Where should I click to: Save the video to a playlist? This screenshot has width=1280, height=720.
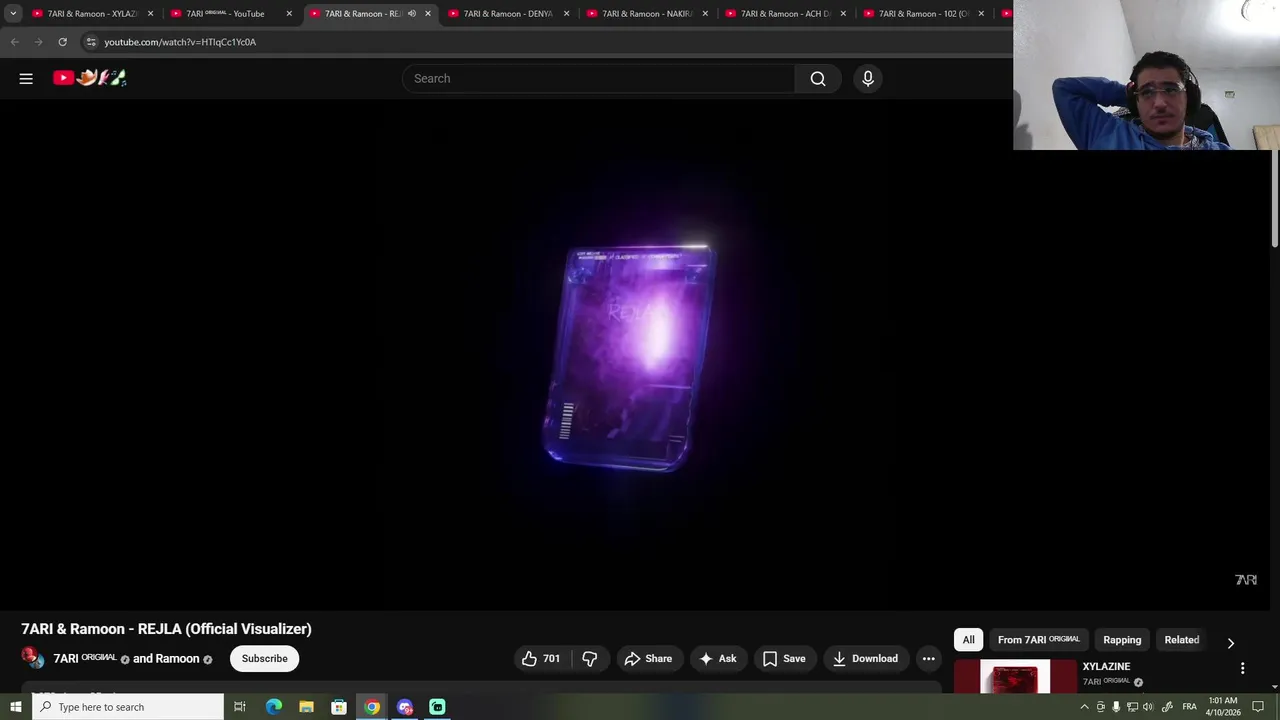[784, 658]
